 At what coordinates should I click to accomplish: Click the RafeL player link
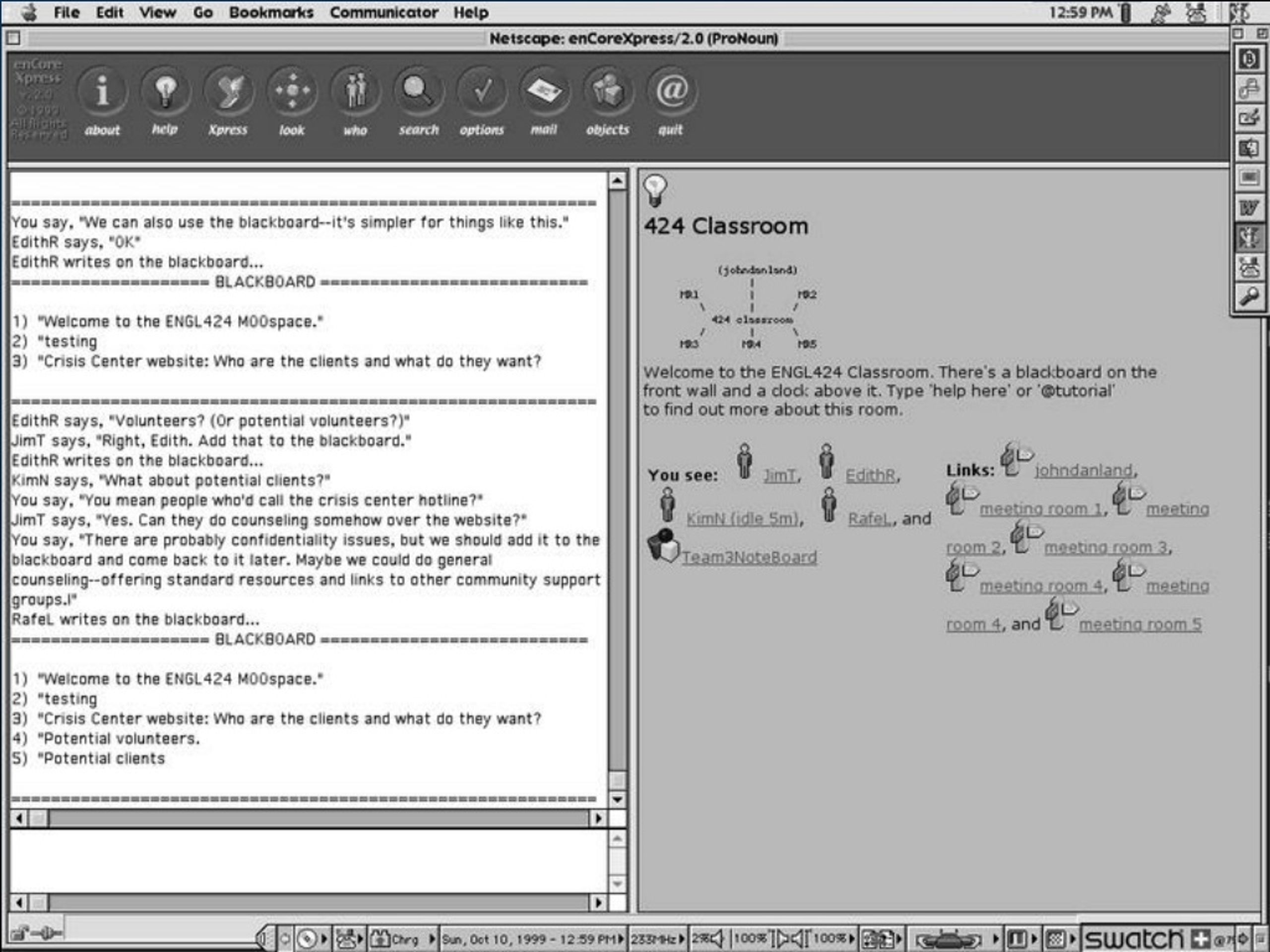point(870,518)
